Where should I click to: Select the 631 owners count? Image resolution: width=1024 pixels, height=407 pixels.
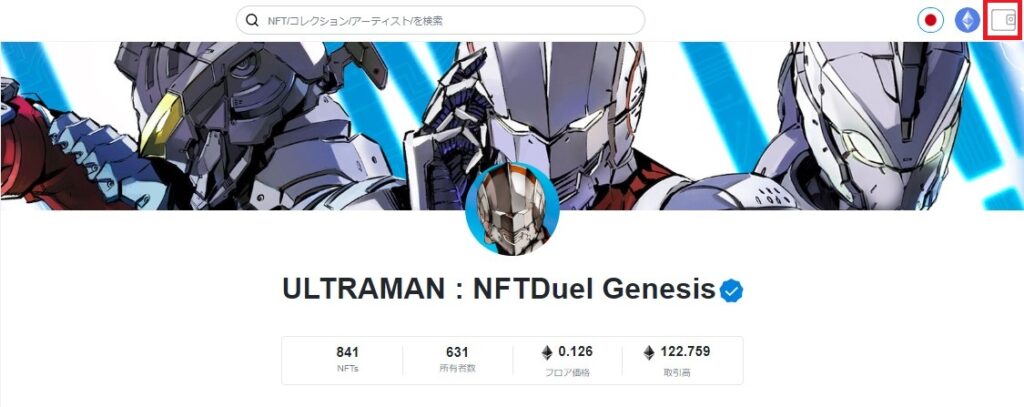coord(457,352)
